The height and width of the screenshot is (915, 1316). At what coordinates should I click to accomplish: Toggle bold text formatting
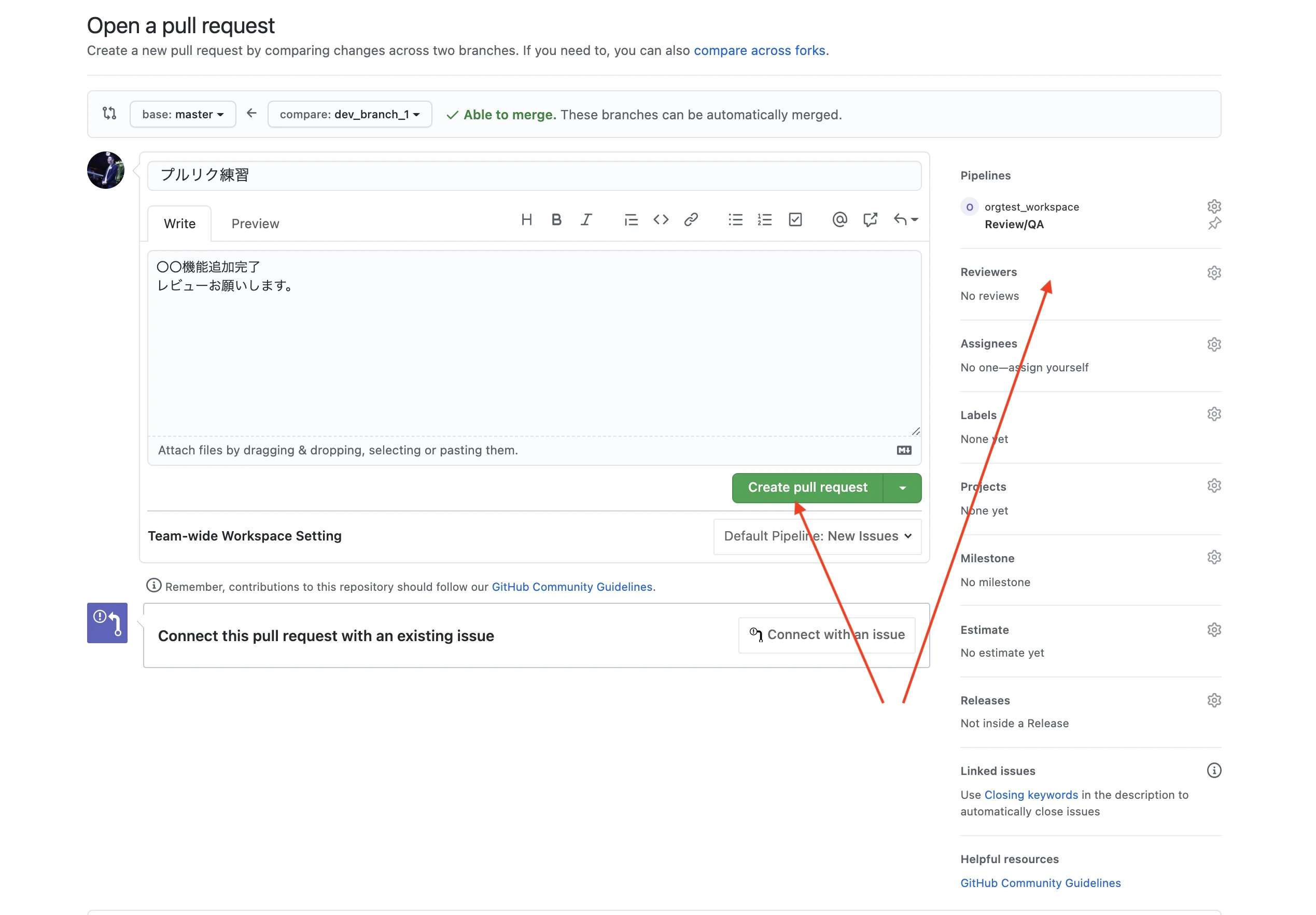[556, 219]
